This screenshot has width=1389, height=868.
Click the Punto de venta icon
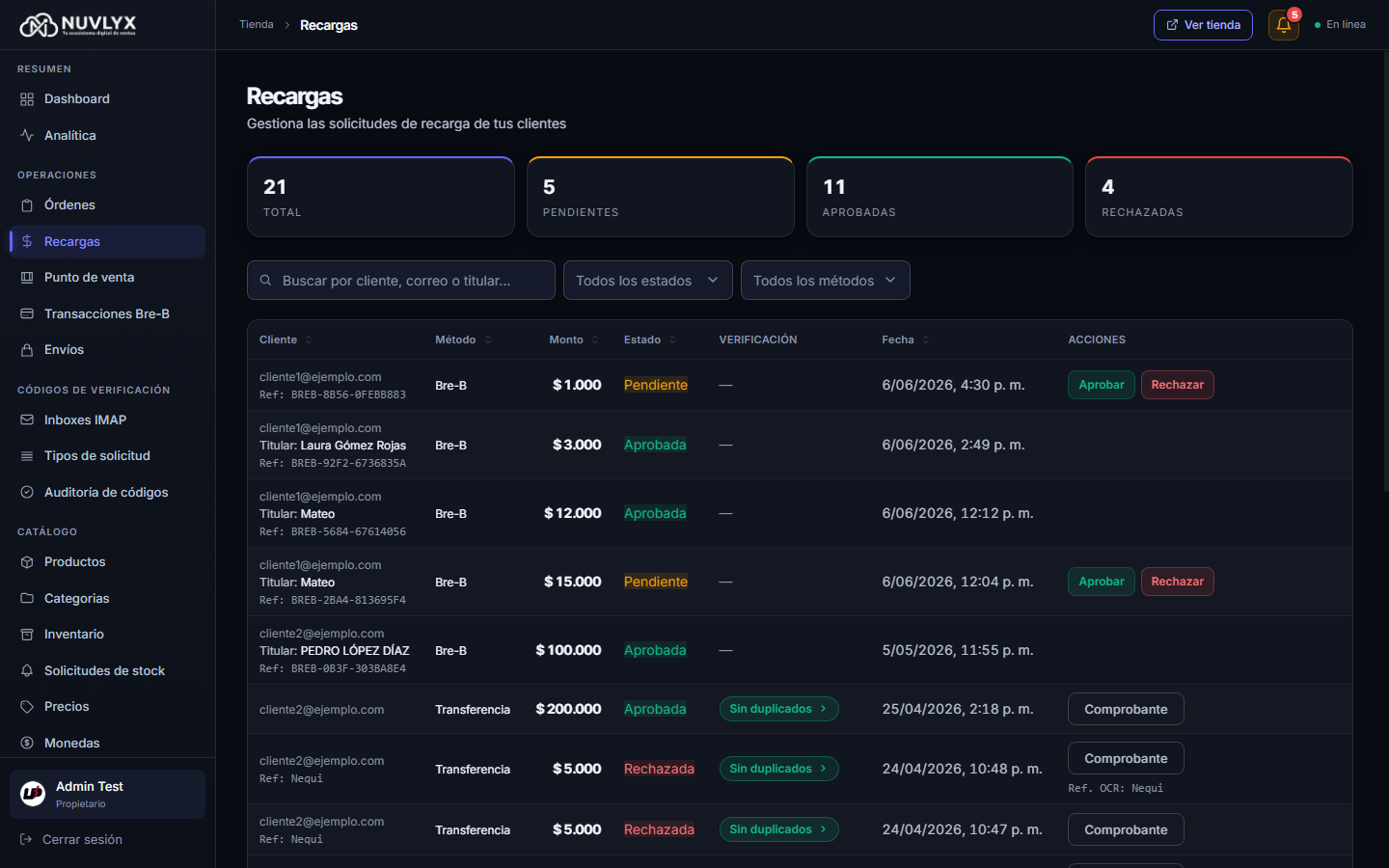coord(27,278)
